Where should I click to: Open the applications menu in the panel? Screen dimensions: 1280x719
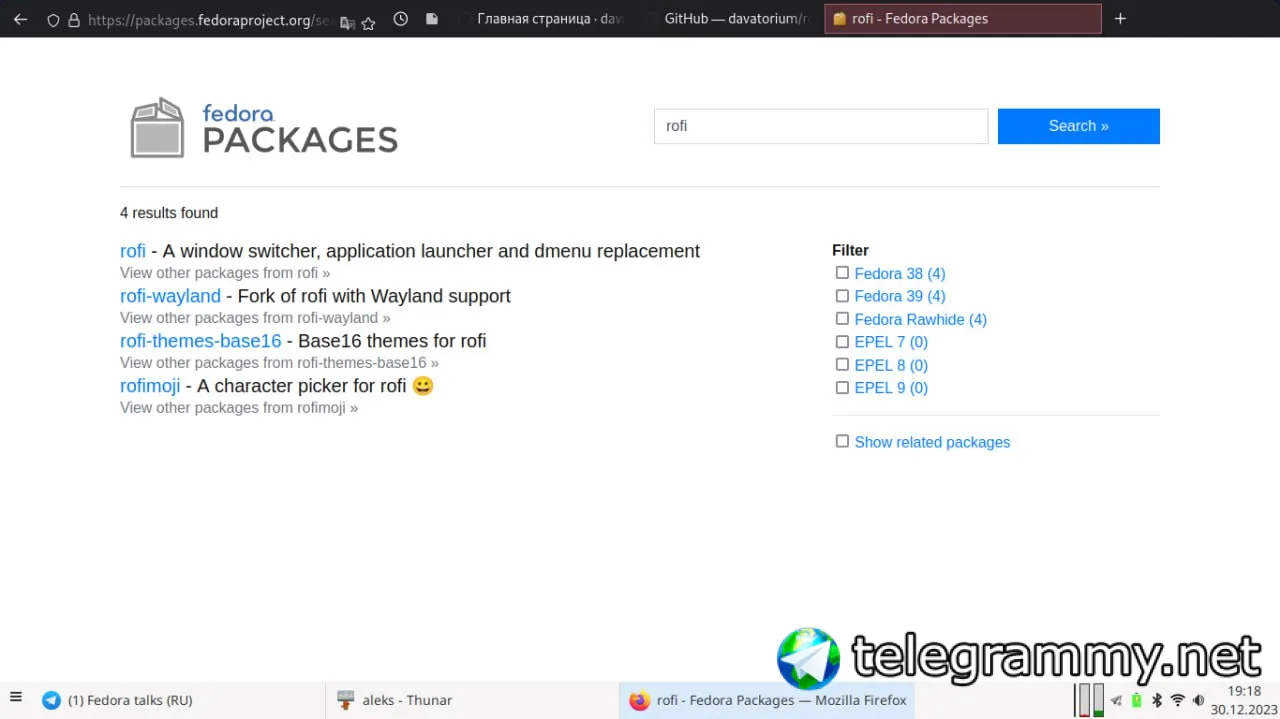pyautogui.click(x=15, y=698)
